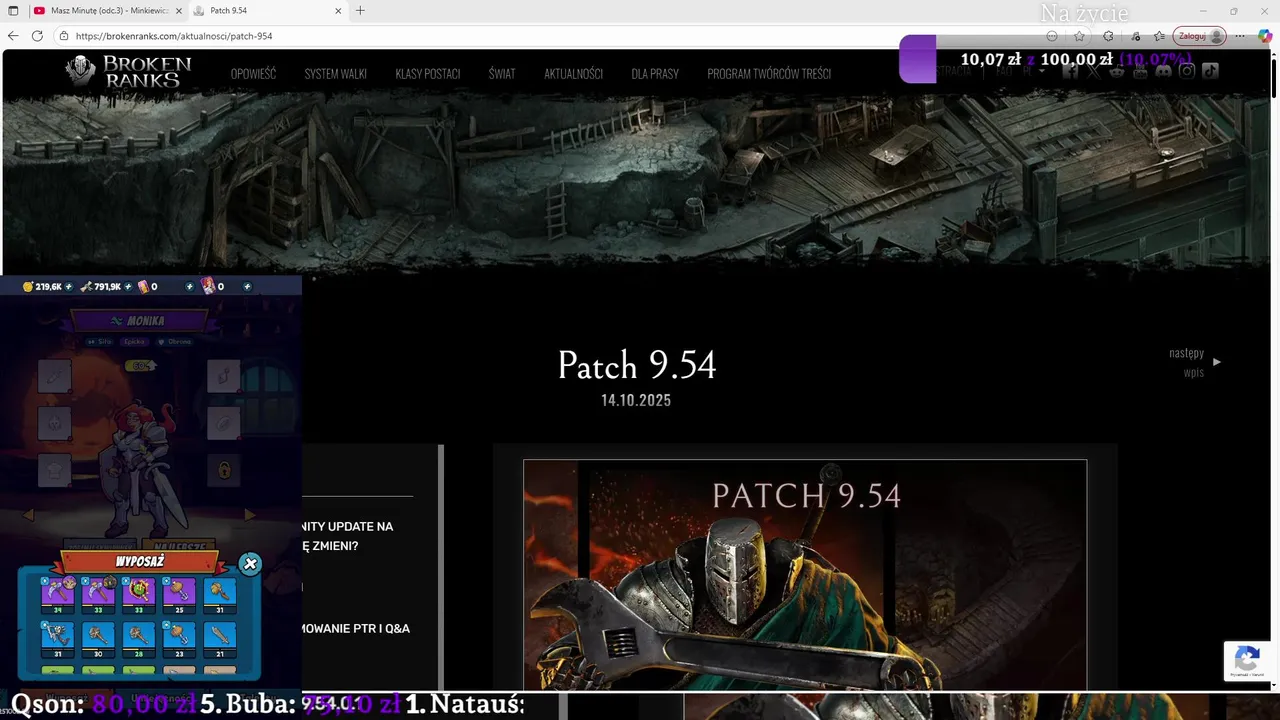Image resolution: width=1280 pixels, height=720 pixels.
Task: Select the green orb level 33 item
Action: [x=139, y=595]
